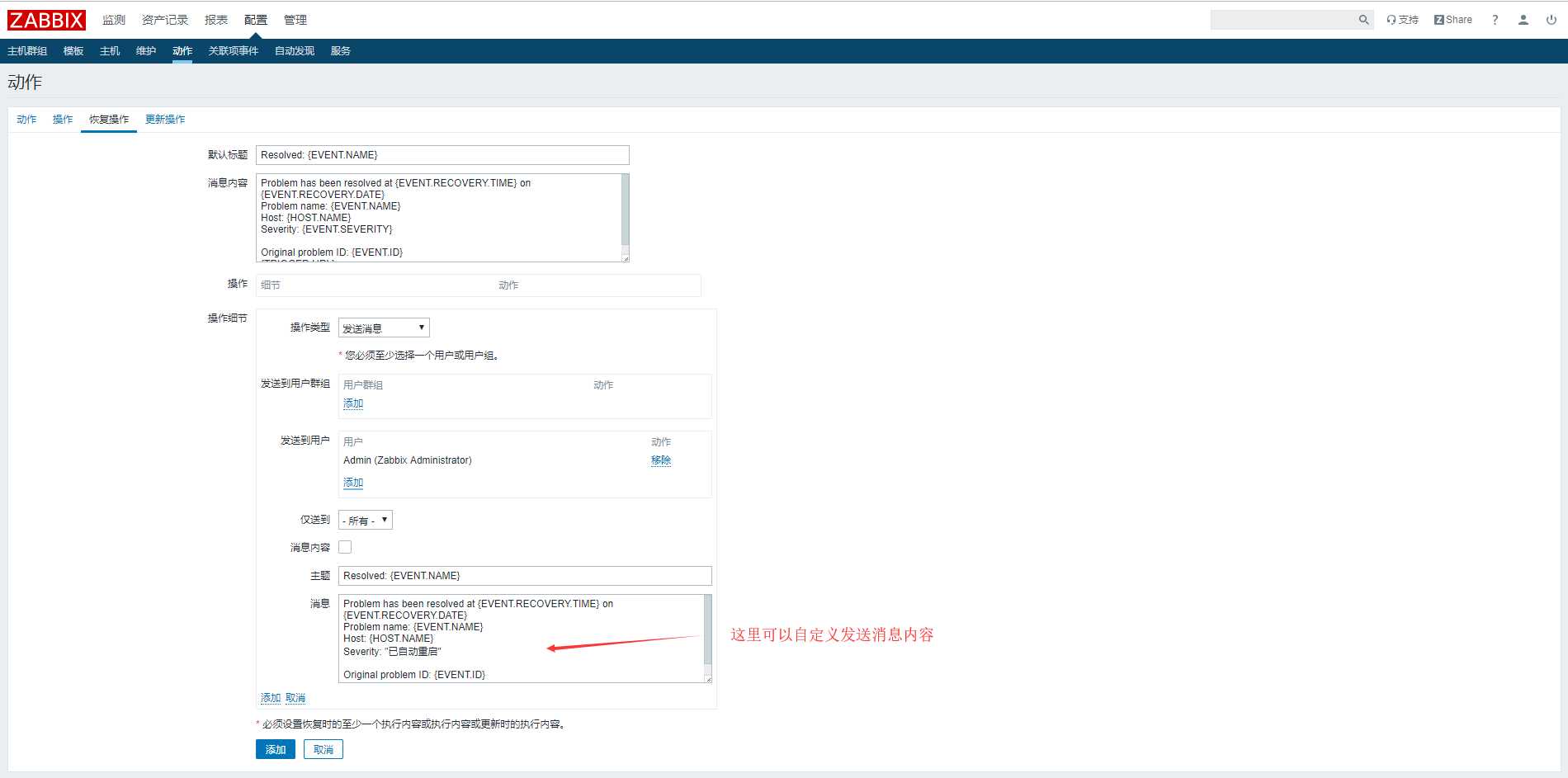Add a user group via 添加
This screenshot has height=778, width=1568.
(353, 403)
